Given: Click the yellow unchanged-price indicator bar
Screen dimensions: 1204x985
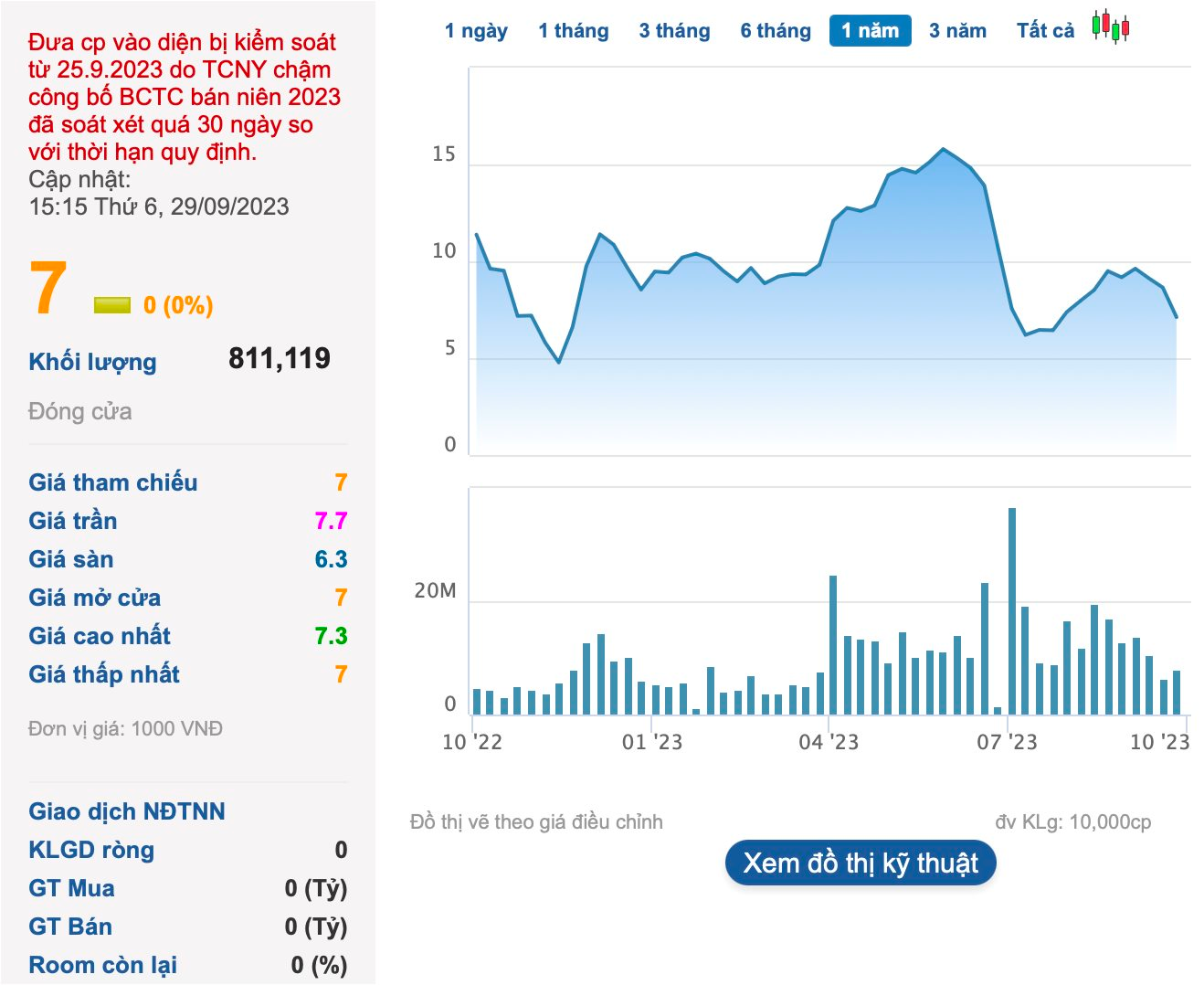Looking at the screenshot, I should click(112, 305).
